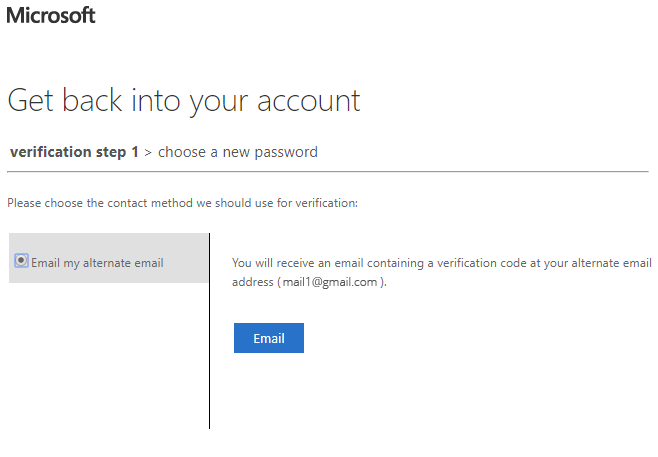The image size is (658, 457).
Task: Click the word 'account' in the heading
Action: pyautogui.click(x=308, y=101)
